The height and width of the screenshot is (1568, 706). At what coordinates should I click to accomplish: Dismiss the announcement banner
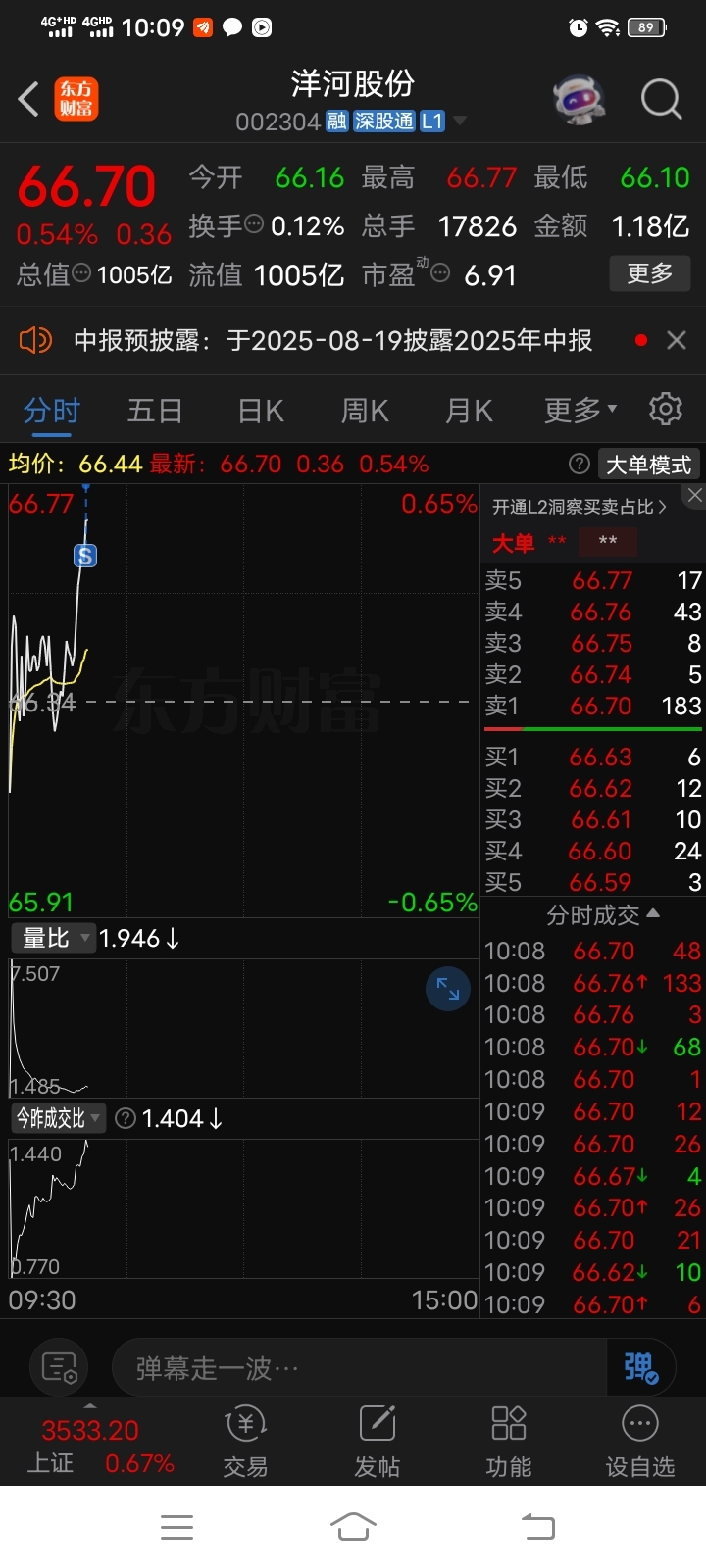pos(677,340)
